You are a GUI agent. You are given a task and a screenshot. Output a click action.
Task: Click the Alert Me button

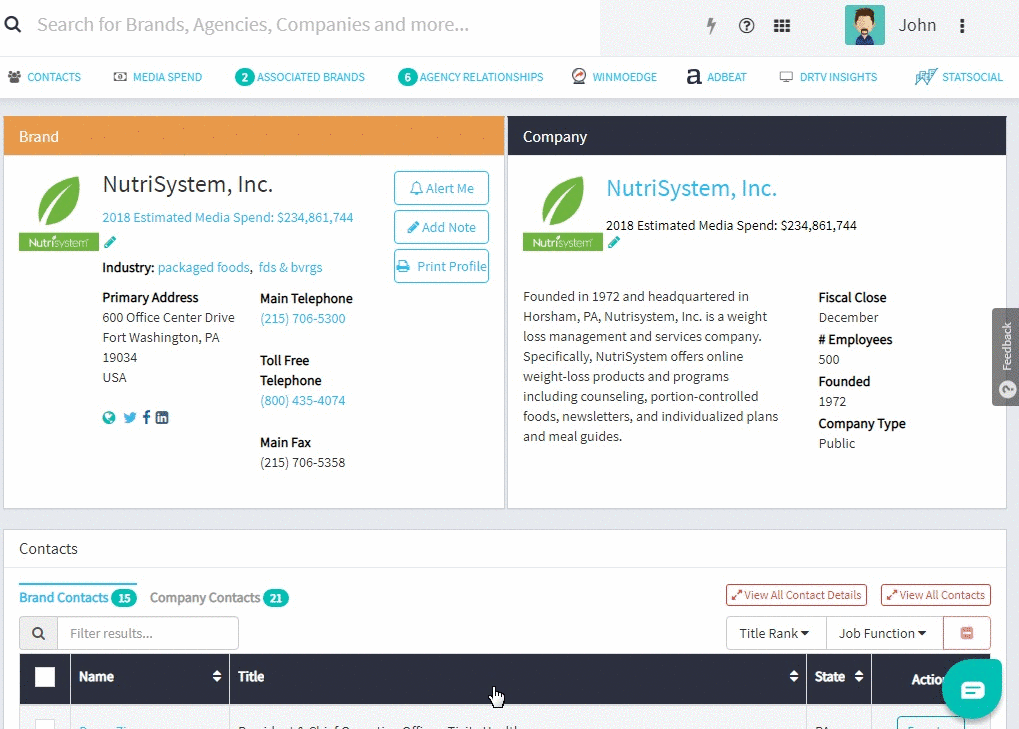(x=441, y=188)
